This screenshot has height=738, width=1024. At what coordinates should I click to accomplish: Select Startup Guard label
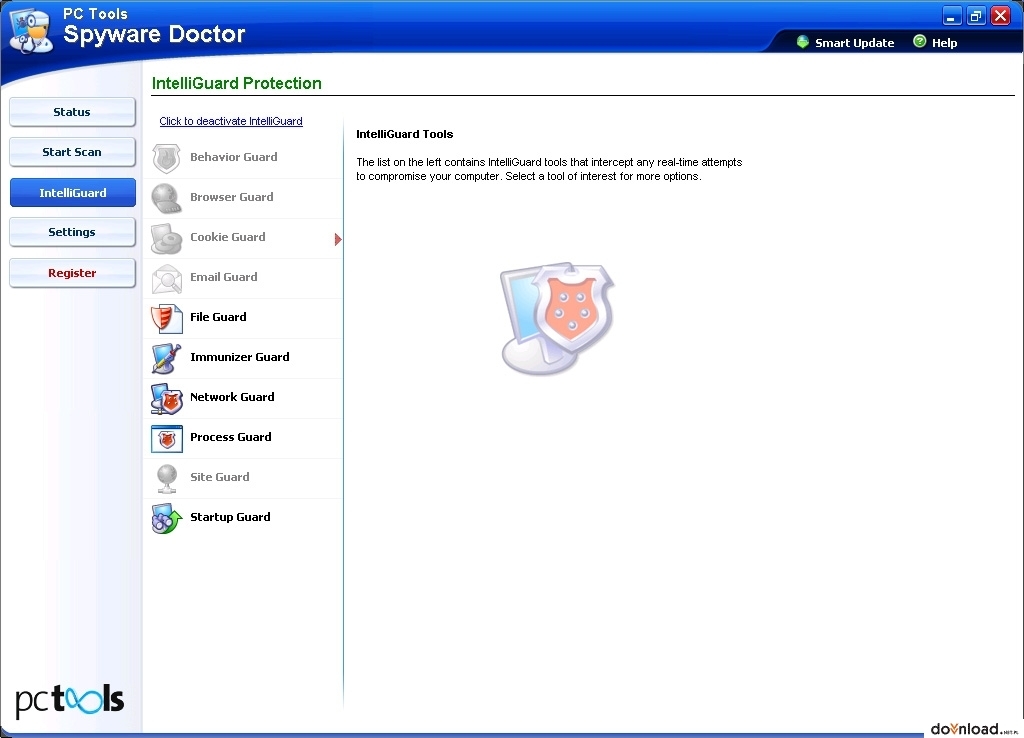click(231, 517)
